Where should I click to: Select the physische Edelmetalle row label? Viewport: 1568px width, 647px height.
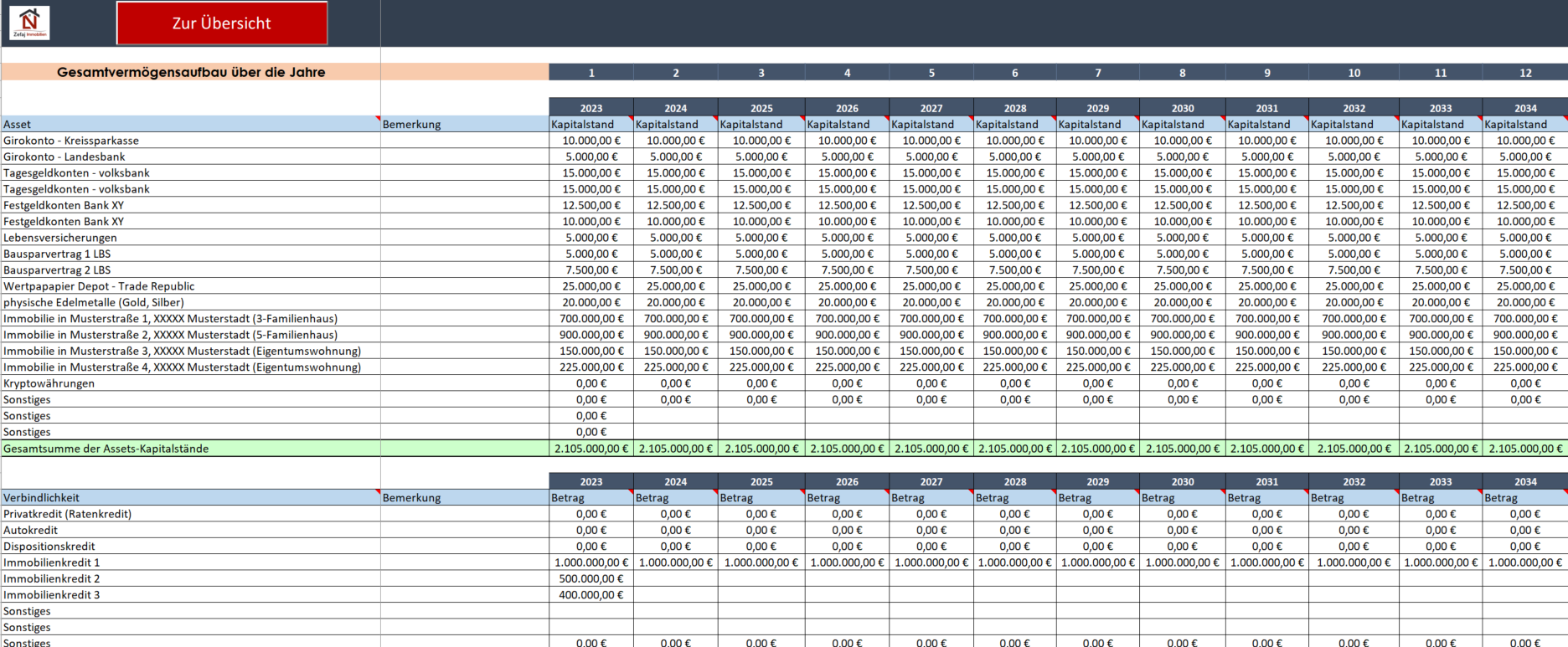(94, 302)
